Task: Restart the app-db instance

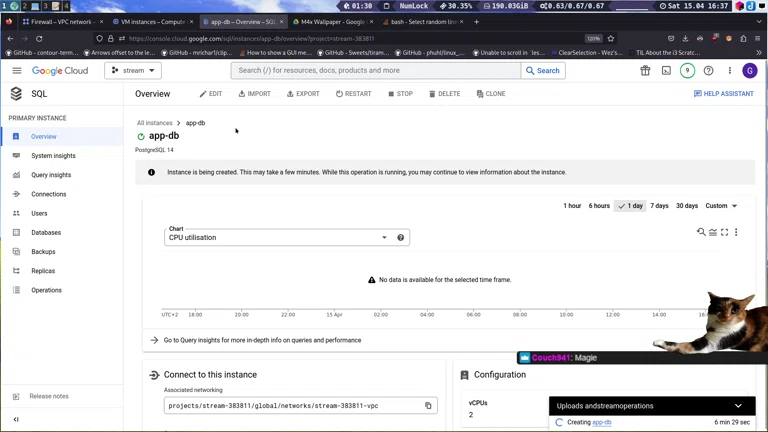Action: (353, 94)
